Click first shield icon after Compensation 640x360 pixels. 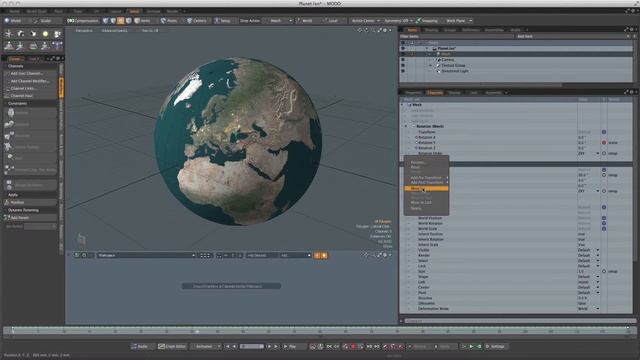[x=106, y=20]
